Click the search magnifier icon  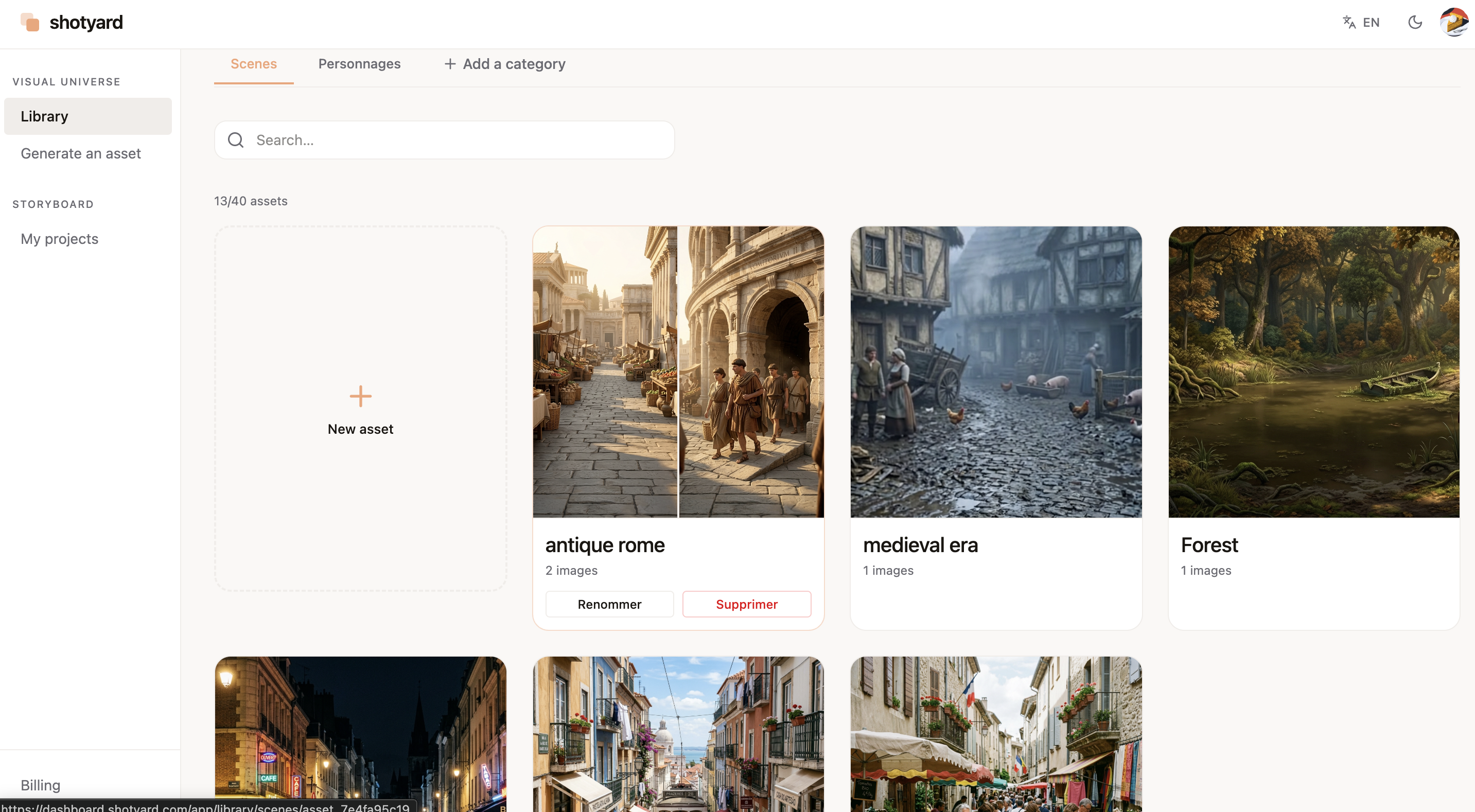pyautogui.click(x=236, y=140)
